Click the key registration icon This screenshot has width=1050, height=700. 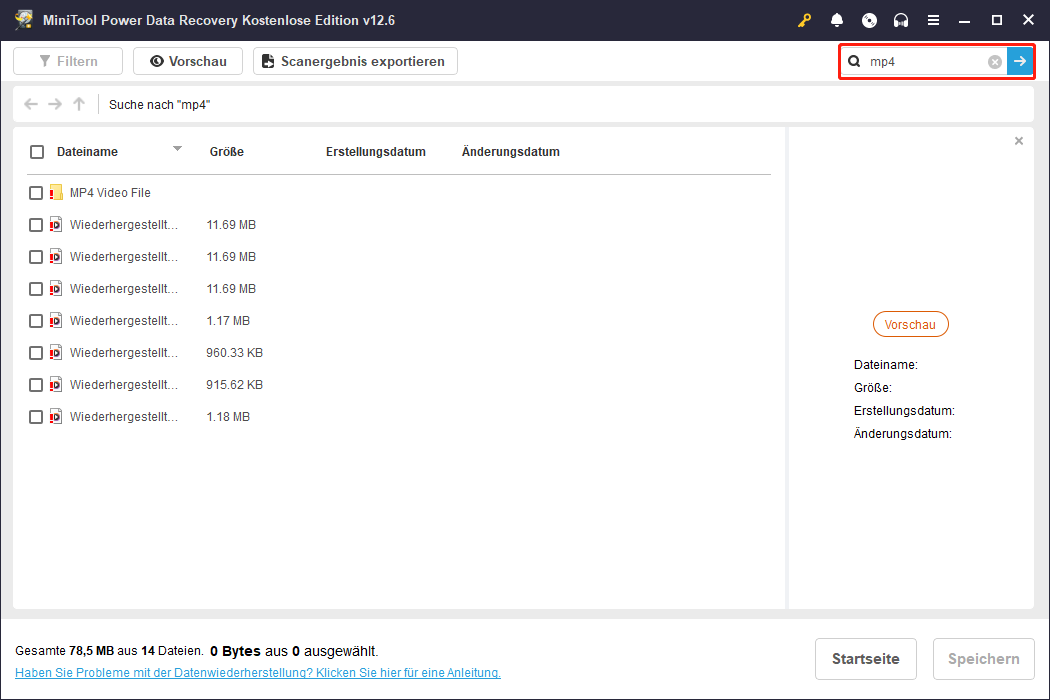tap(804, 20)
